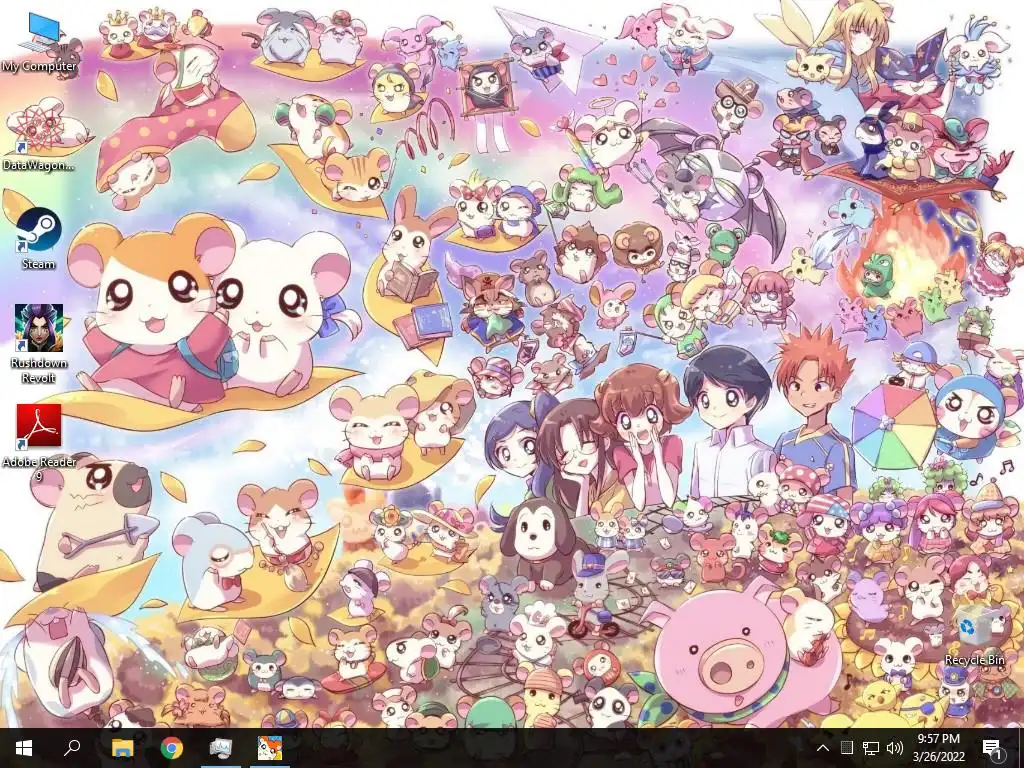The width and height of the screenshot is (1024, 768).
Task: Open the volume speaker control
Action: click(x=895, y=748)
